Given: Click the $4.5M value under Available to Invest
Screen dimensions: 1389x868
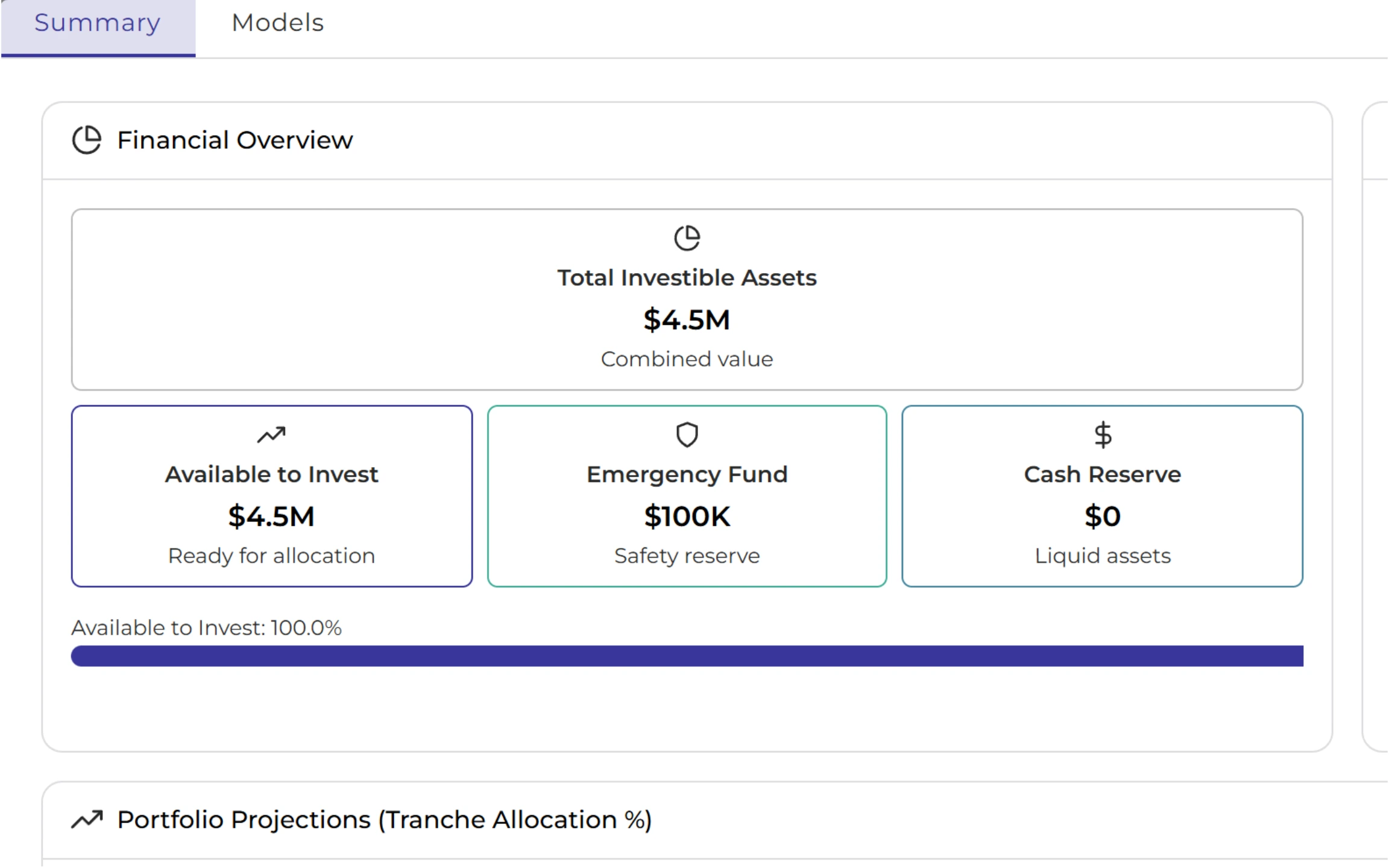Looking at the screenshot, I should point(271,516).
